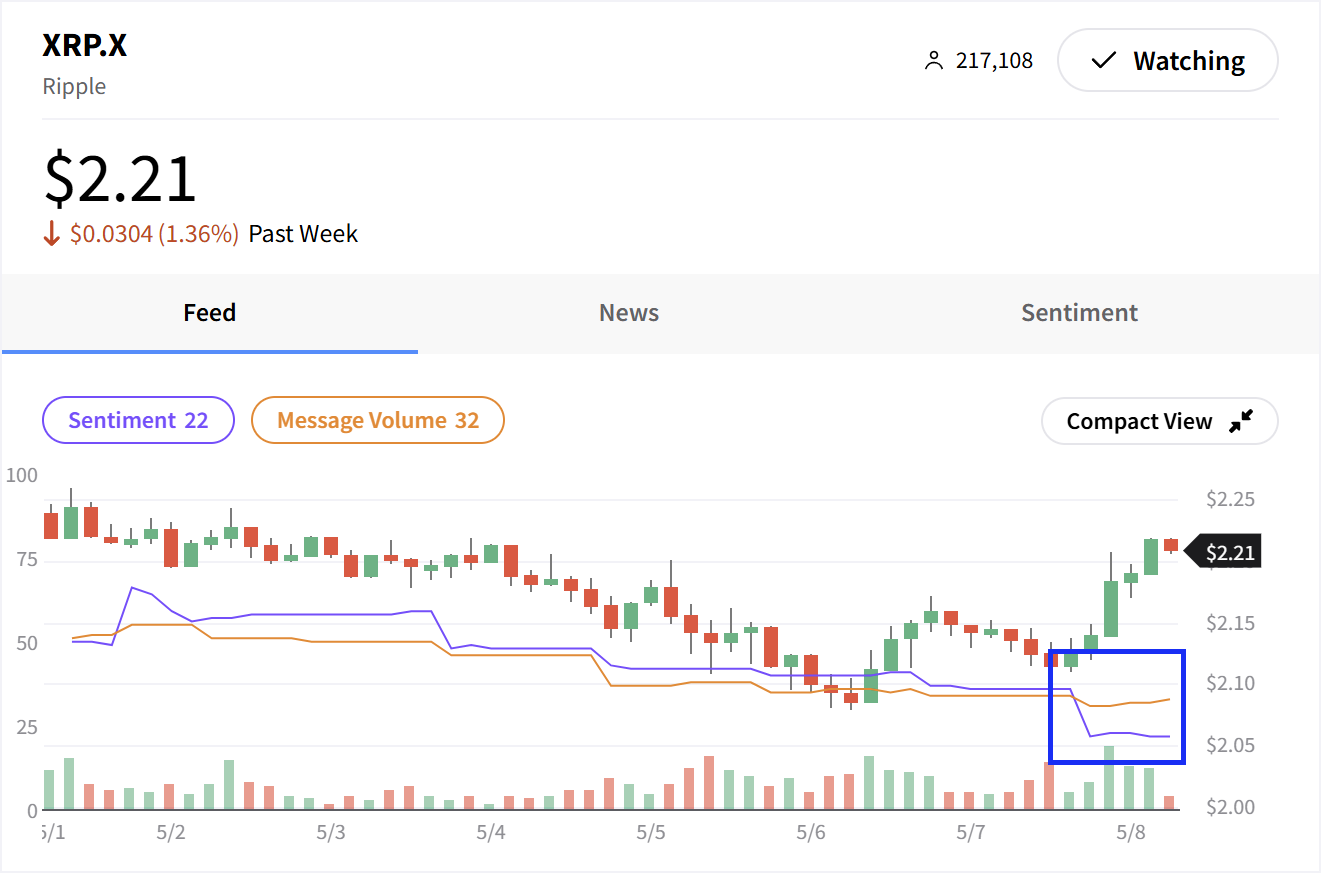Click the 5/6 date label on timeline
The width and height of the screenshot is (1321, 873).
pyautogui.click(x=810, y=832)
